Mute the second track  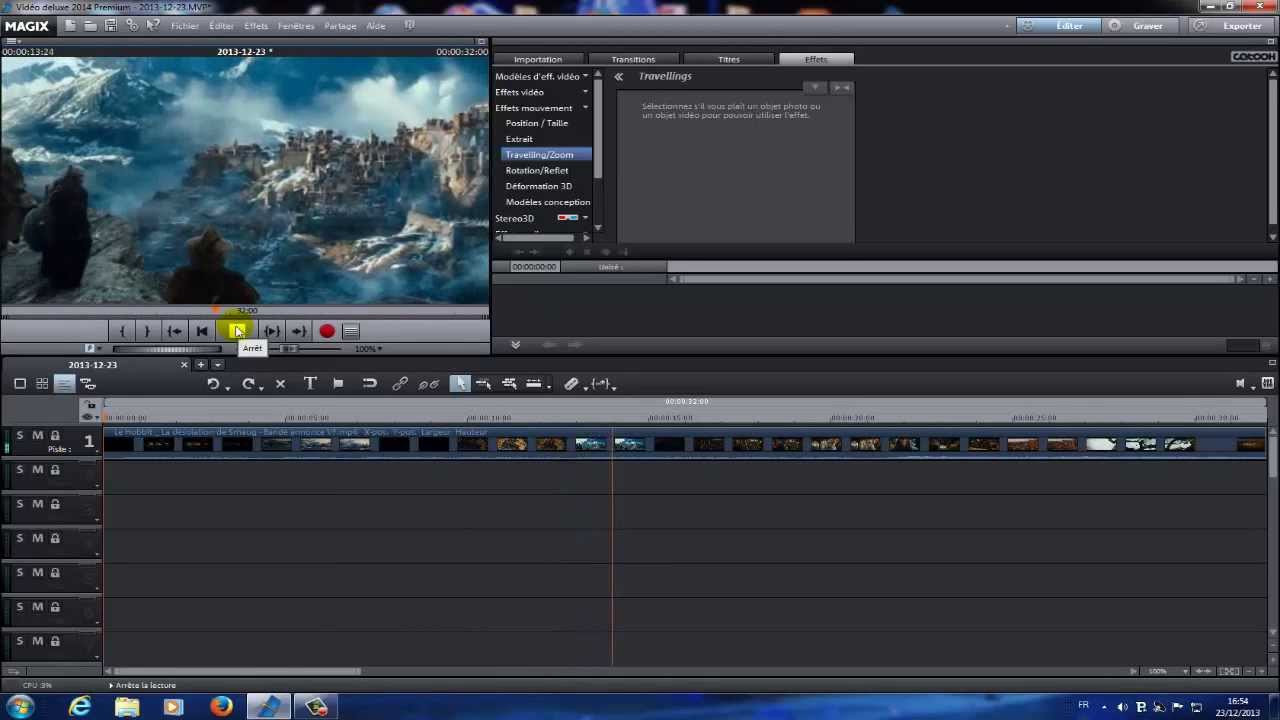(x=37, y=470)
